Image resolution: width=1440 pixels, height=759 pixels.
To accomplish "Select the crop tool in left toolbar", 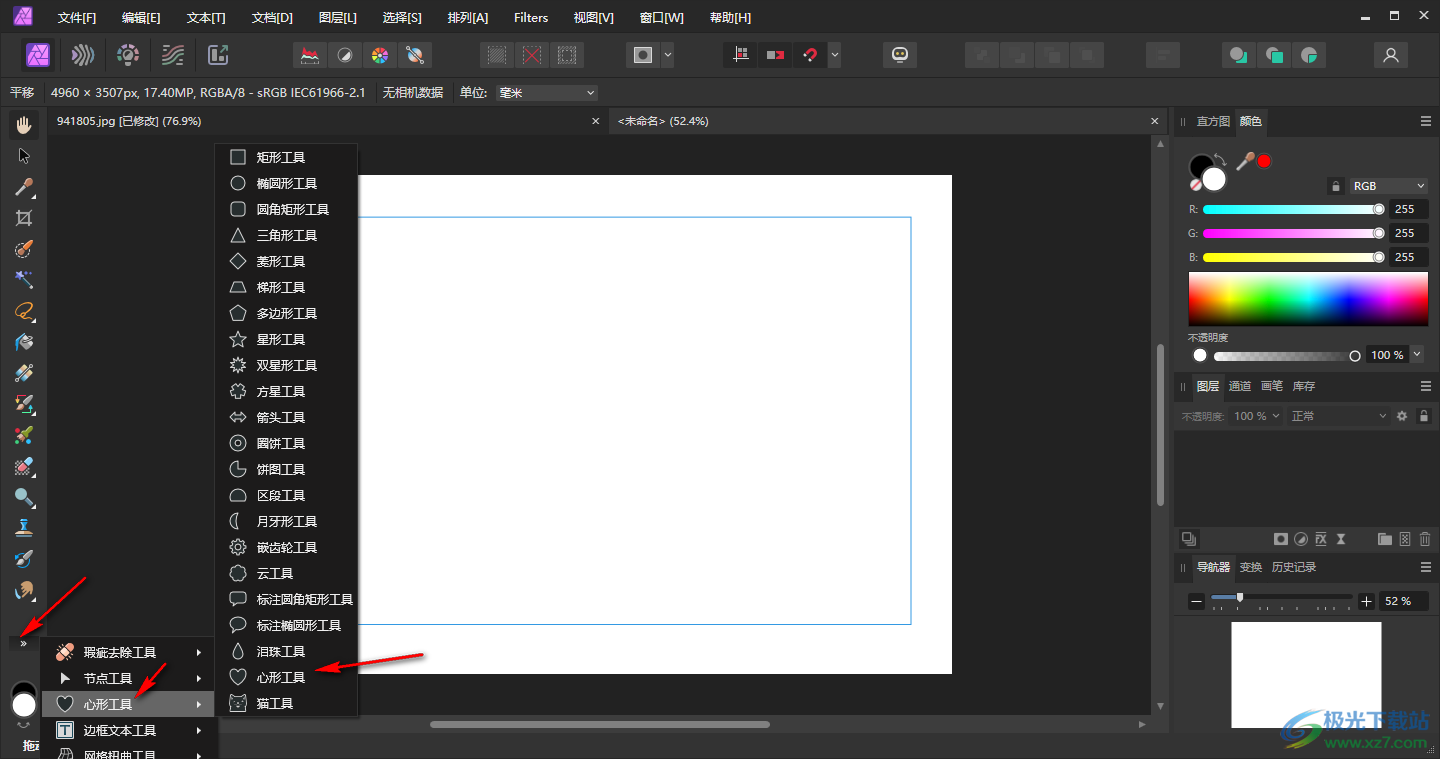I will pyautogui.click(x=24, y=218).
